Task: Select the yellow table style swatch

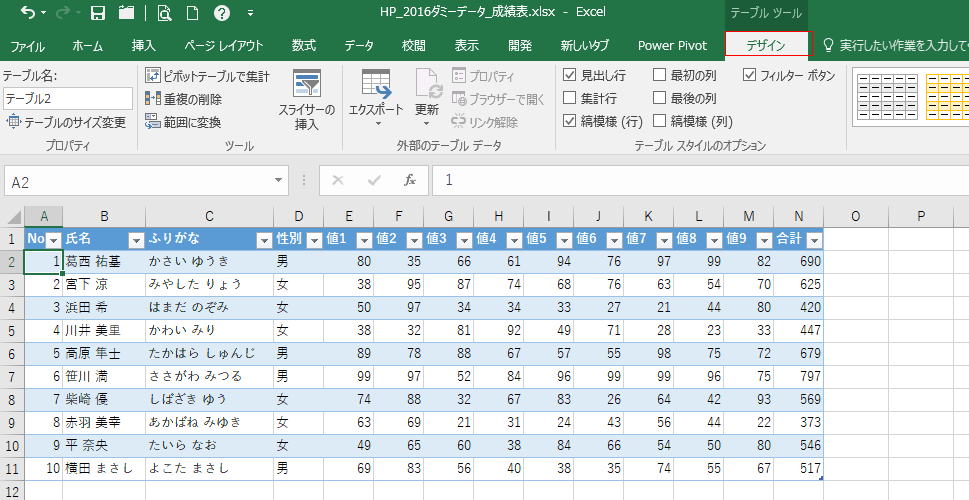Action: click(946, 96)
